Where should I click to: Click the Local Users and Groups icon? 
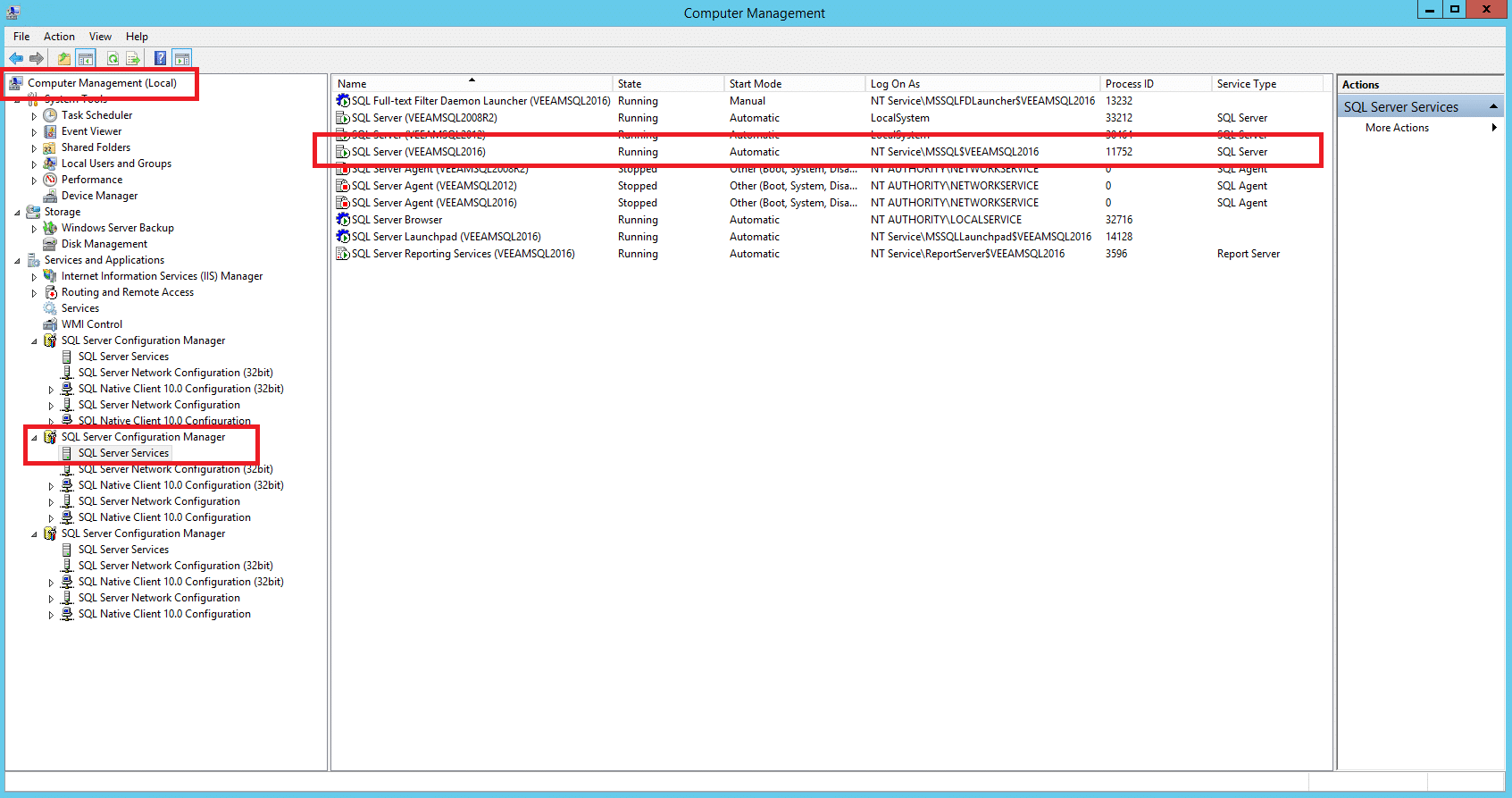(x=50, y=164)
